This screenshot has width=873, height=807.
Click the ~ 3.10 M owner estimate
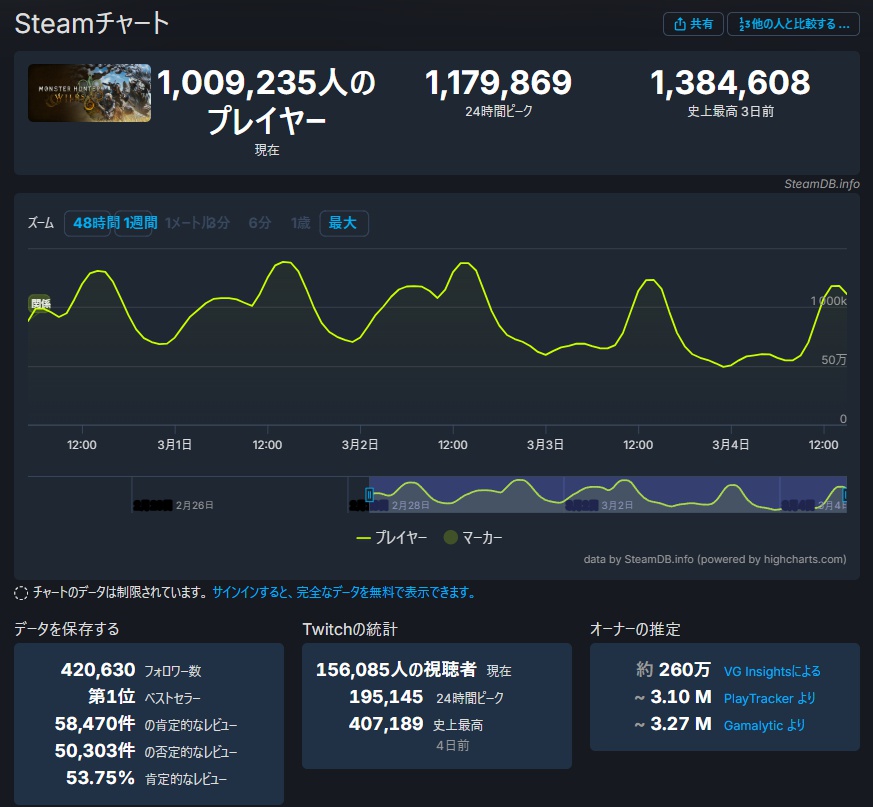click(x=673, y=697)
